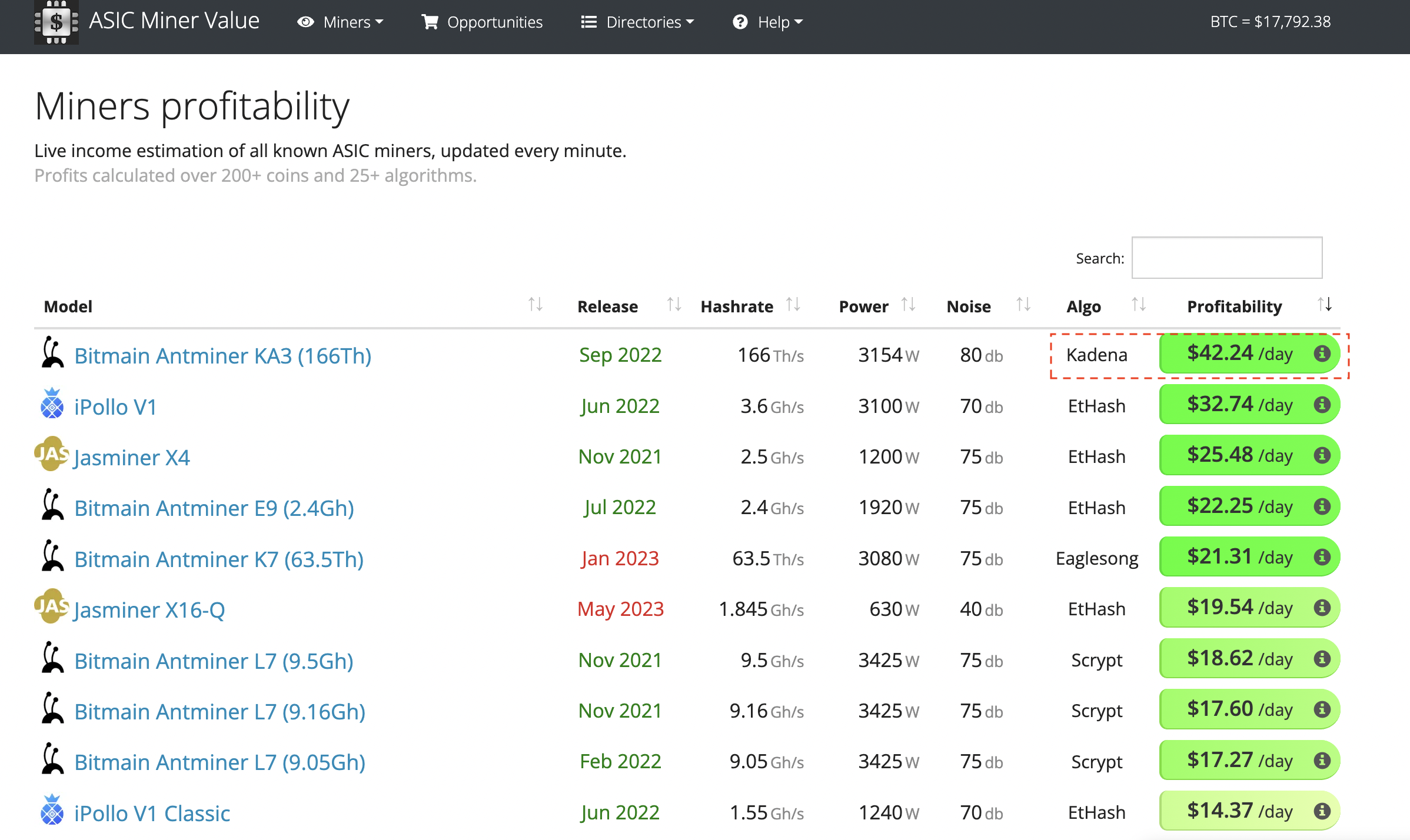The image size is (1410, 840).
Task: Open info icon on $19.54/day badge
Action: (x=1322, y=607)
